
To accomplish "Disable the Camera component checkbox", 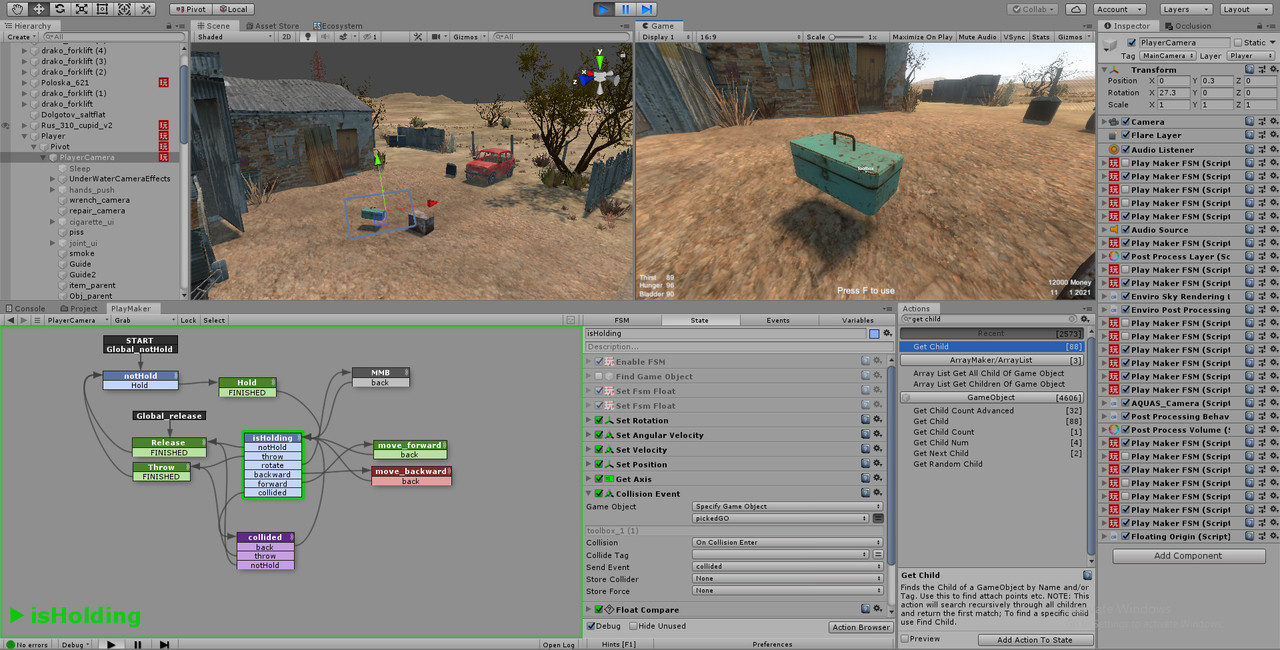I will pyautogui.click(x=1125, y=122).
